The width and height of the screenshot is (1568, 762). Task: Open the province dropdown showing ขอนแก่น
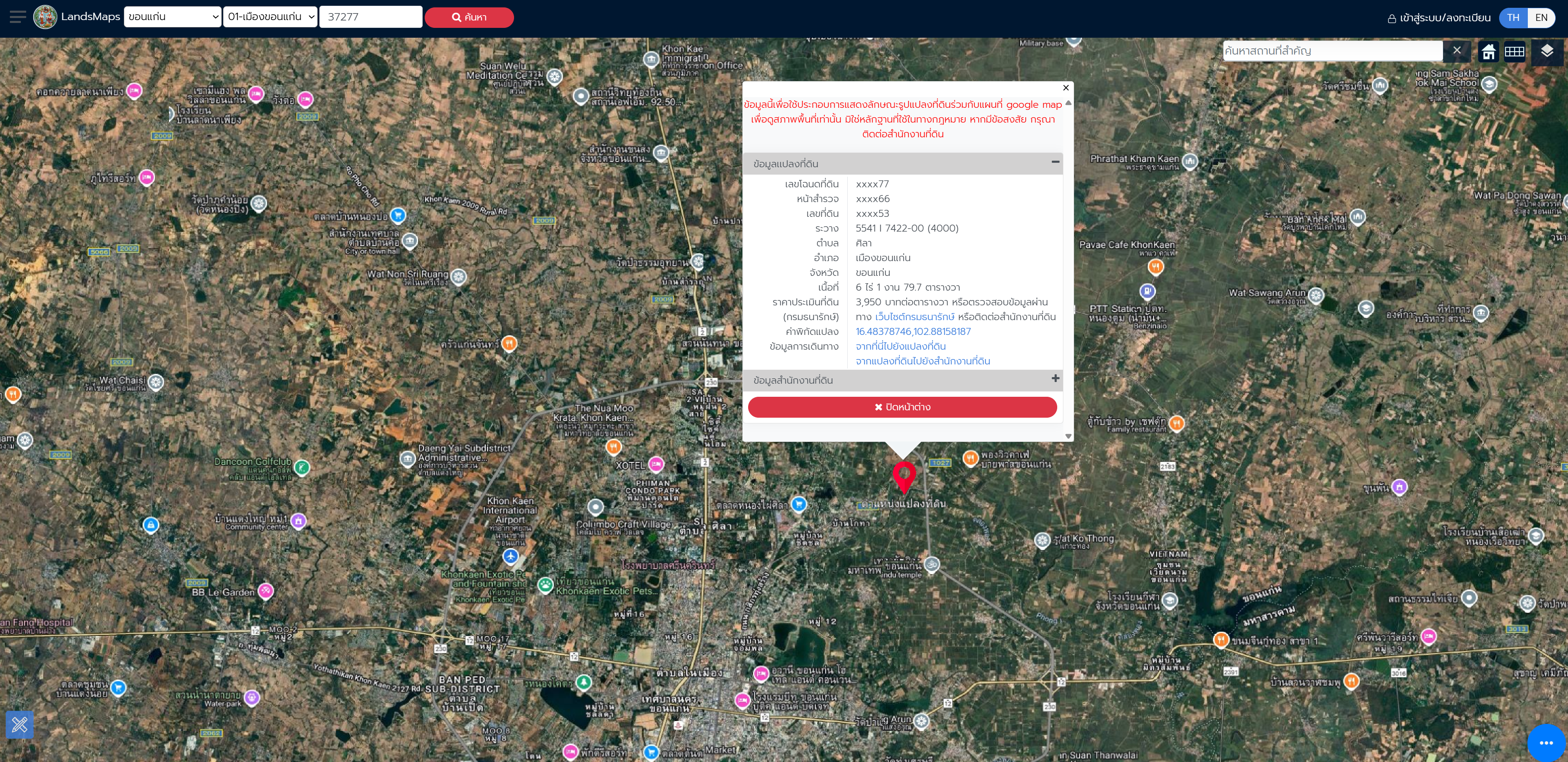tap(173, 17)
